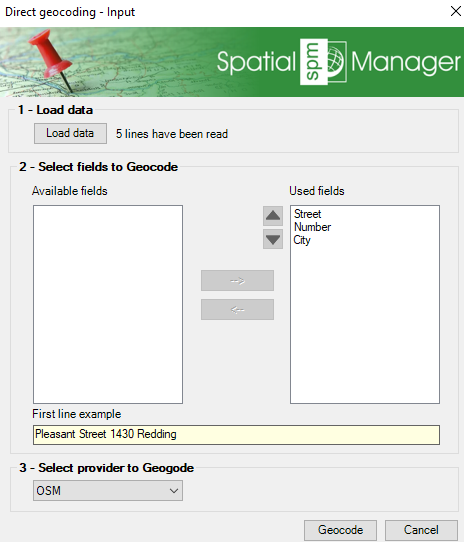Image resolution: width=464 pixels, height=542 pixels.
Task: Click the First line example text field
Action: point(236,434)
